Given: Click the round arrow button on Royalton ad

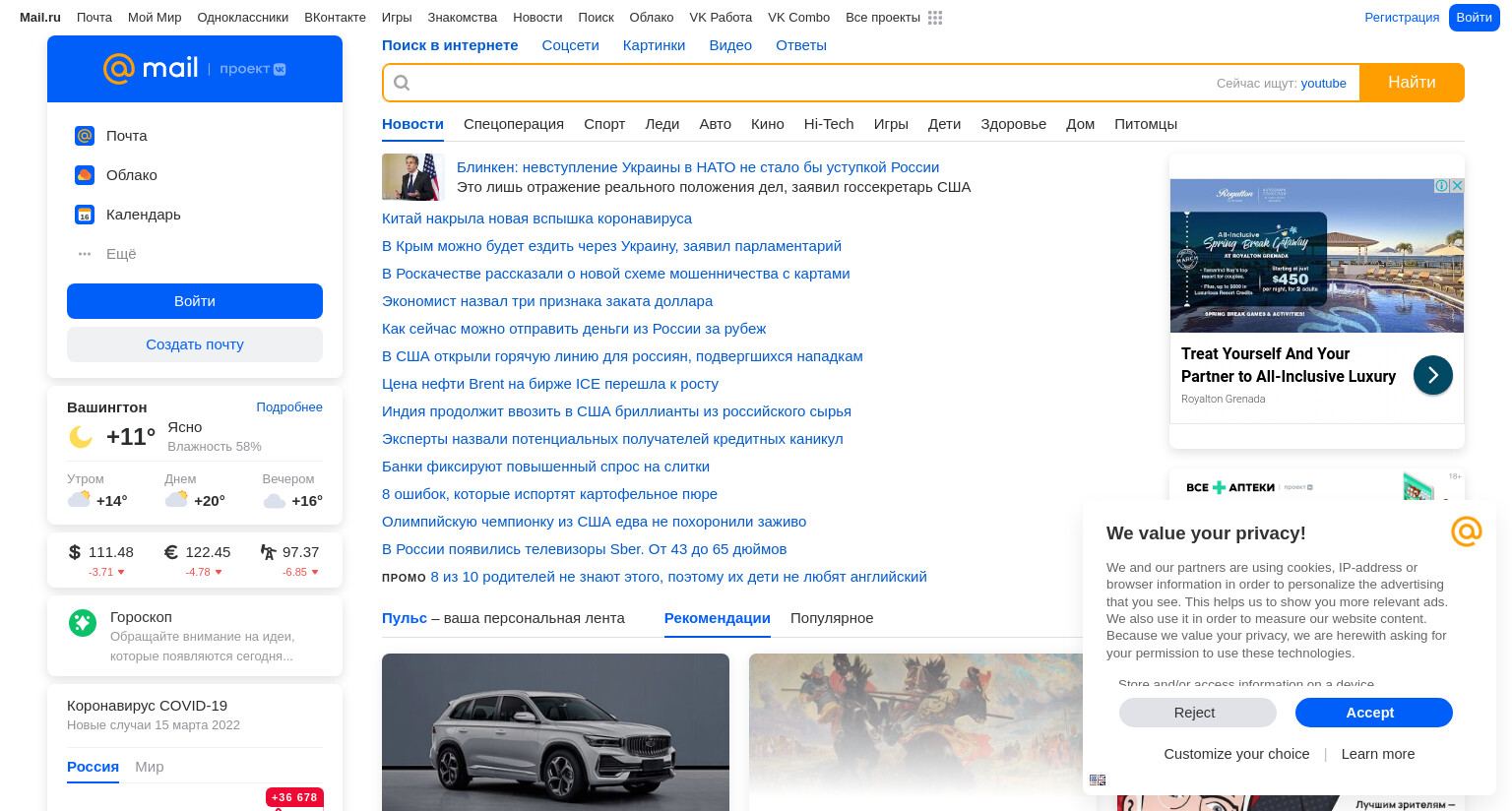Looking at the screenshot, I should [1433, 375].
